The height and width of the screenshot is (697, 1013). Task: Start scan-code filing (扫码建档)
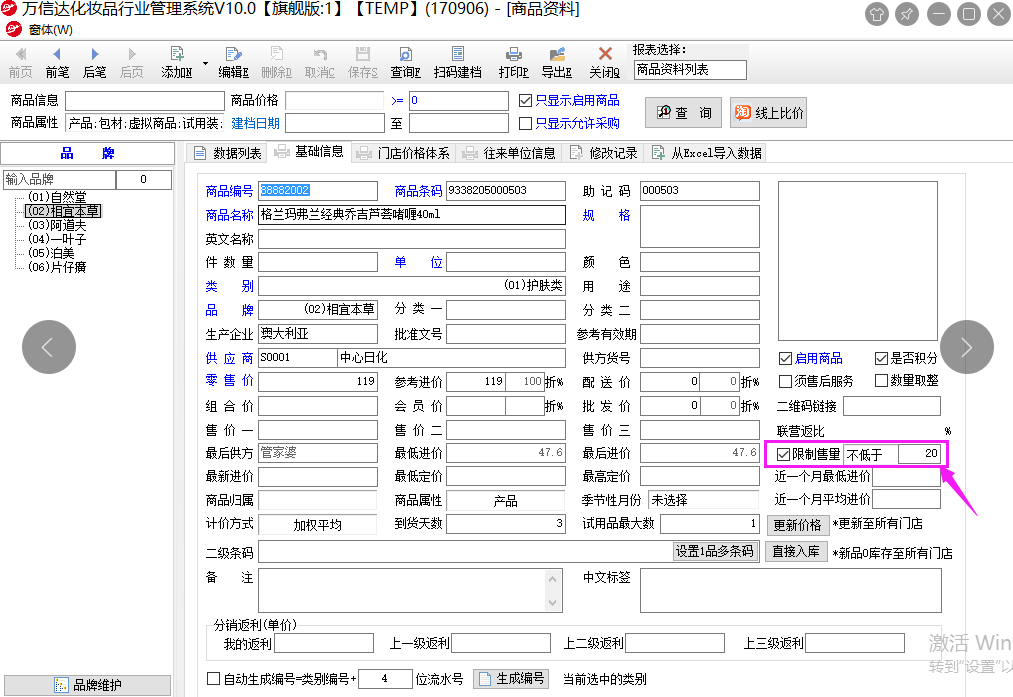pyautogui.click(x=457, y=63)
